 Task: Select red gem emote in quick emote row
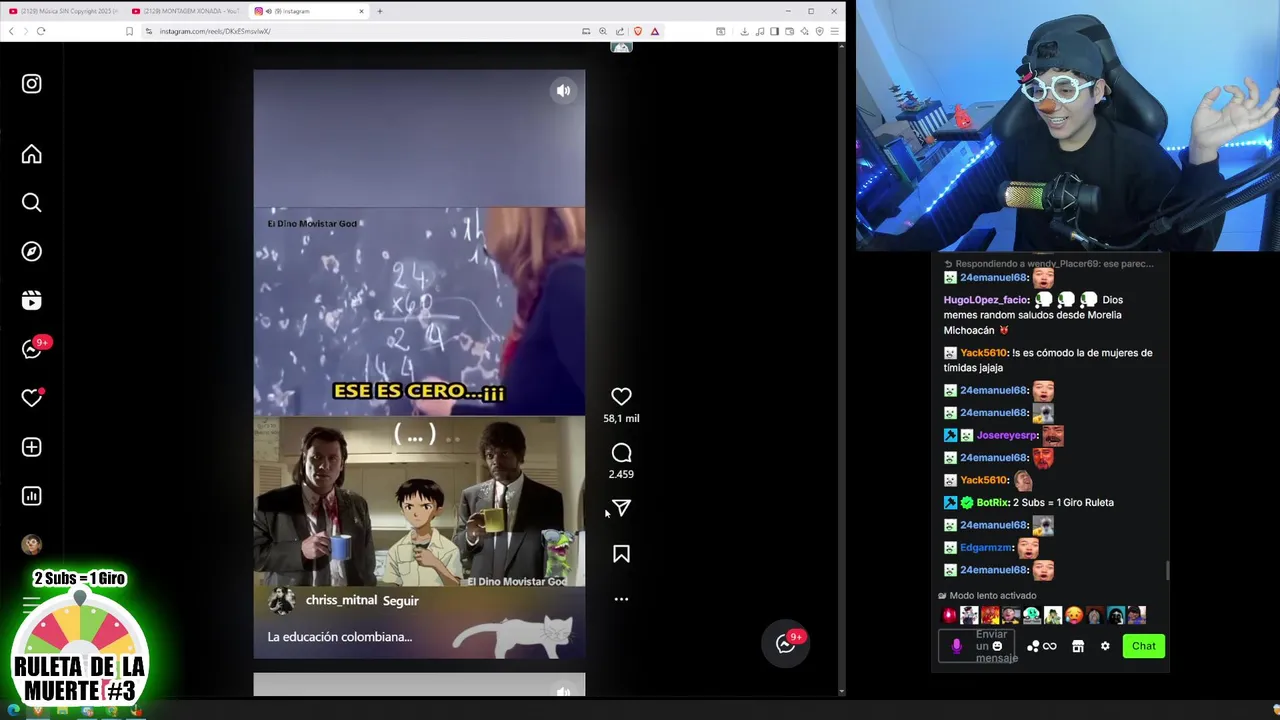click(949, 615)
